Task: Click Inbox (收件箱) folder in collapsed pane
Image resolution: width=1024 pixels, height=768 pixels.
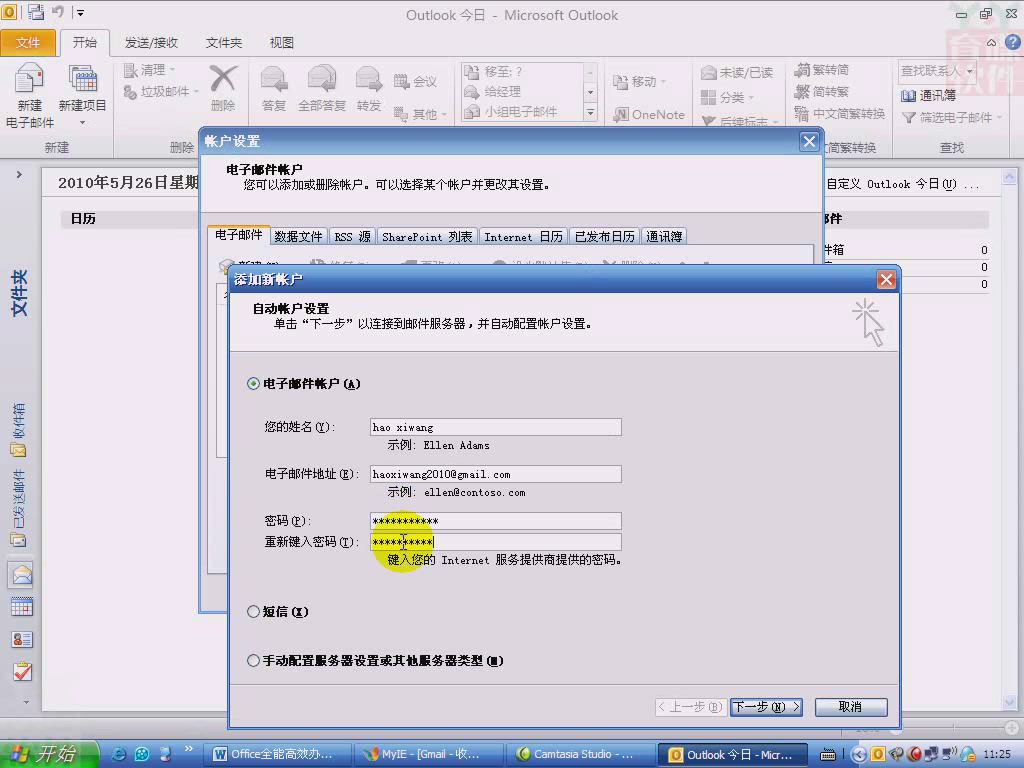Action: tap(18, 430)
